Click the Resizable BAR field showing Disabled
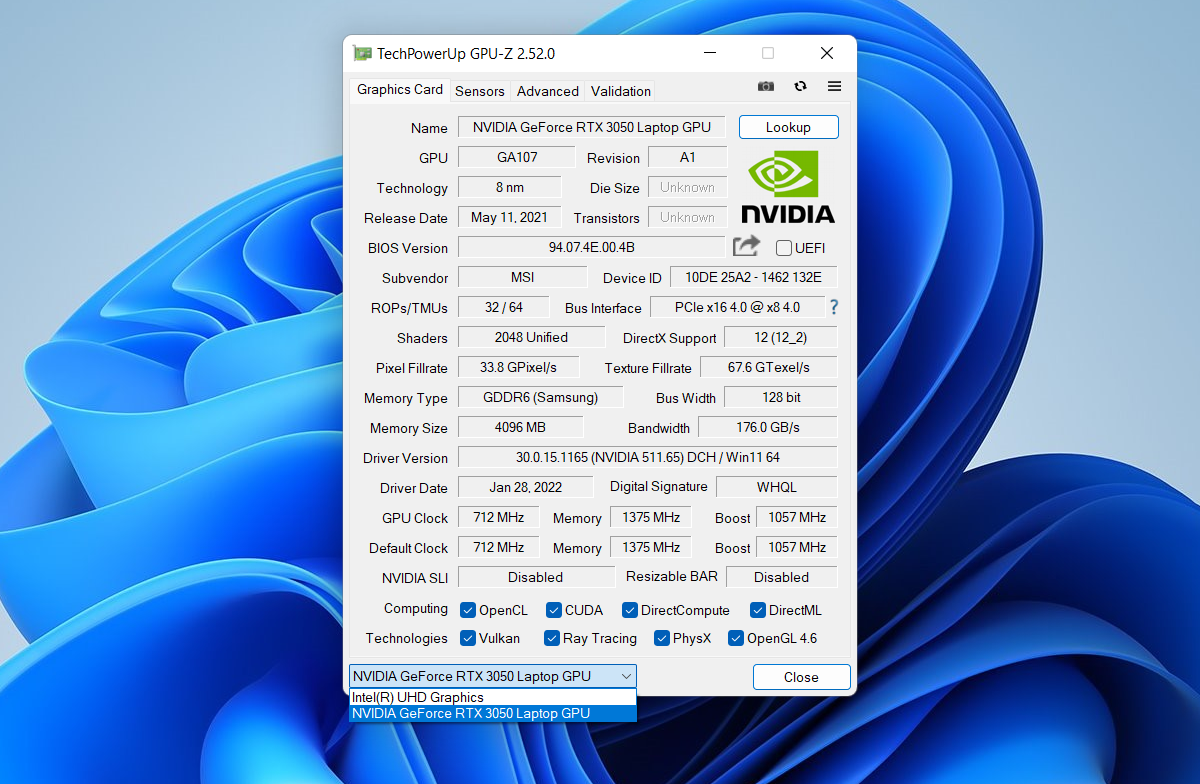Image resolution: width=1200 pixels, height=784 pixels. point(782,577)
